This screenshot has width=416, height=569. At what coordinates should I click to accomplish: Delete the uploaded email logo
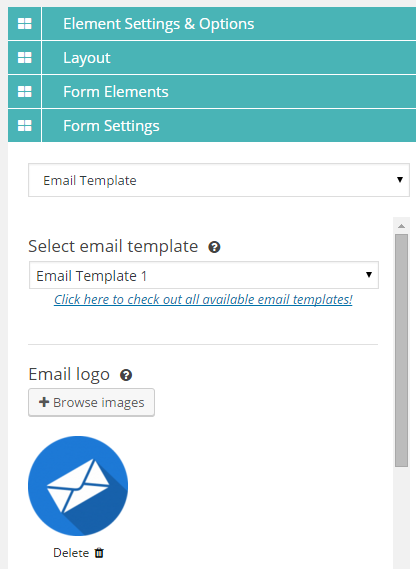[x=78, y=553]
